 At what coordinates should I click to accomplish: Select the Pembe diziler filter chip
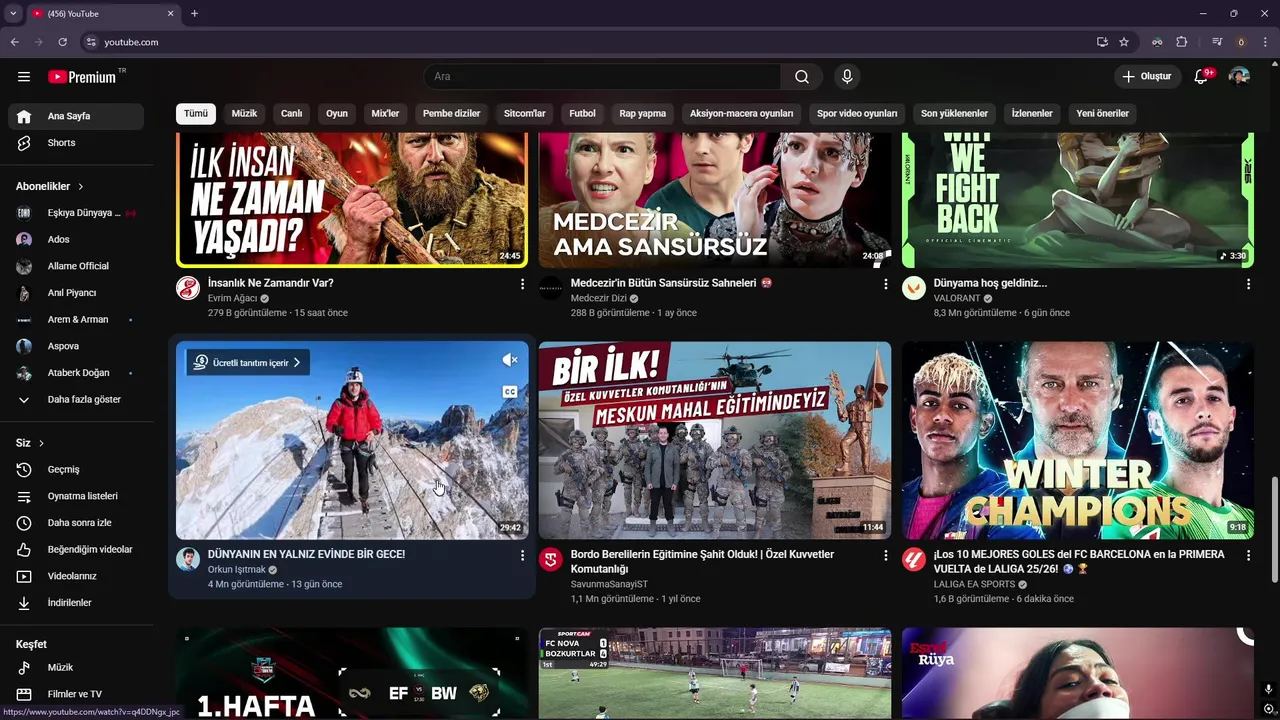point(452,114)
